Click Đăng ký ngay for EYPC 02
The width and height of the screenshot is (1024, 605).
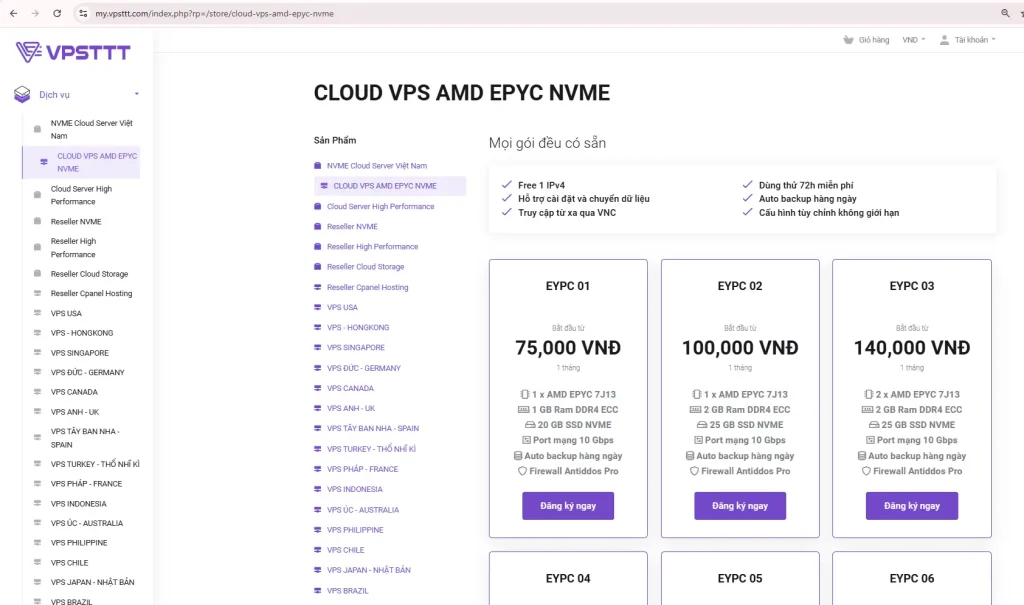(740, 506)
